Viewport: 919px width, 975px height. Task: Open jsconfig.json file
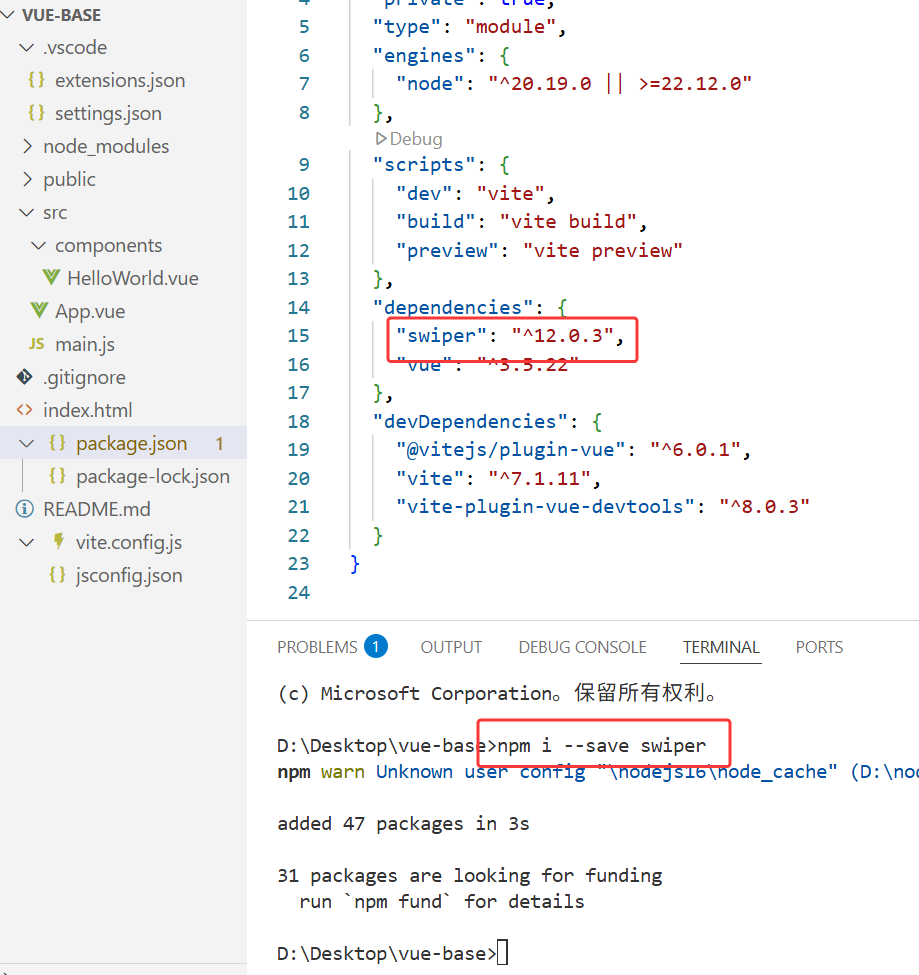click(x=129, y=575)
